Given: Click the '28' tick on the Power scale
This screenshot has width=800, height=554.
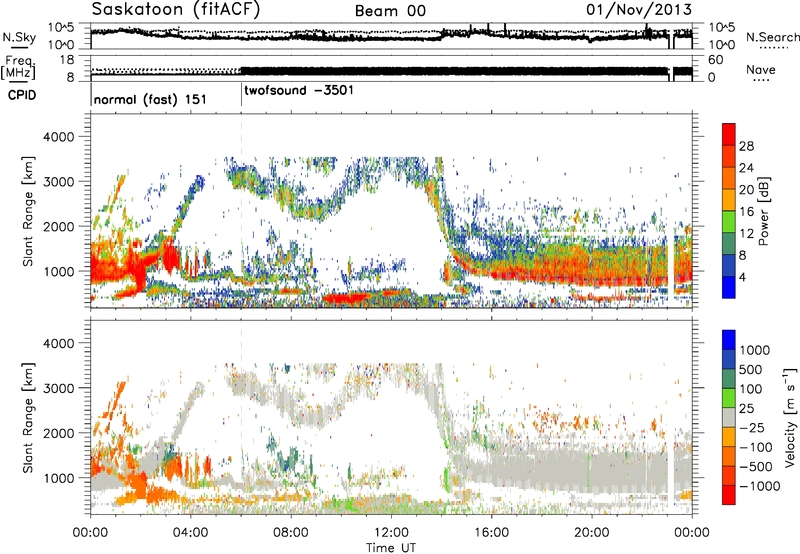Looking at the screenshot, I should click(746, 146).
